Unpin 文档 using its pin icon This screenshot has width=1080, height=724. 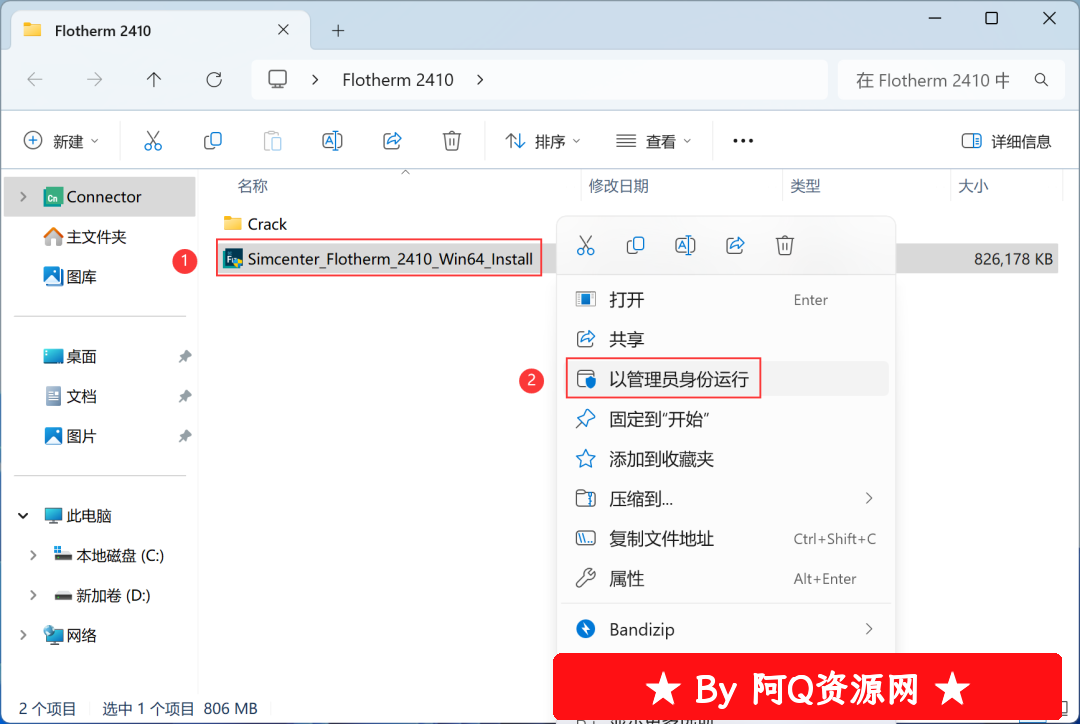pos(185,397)
